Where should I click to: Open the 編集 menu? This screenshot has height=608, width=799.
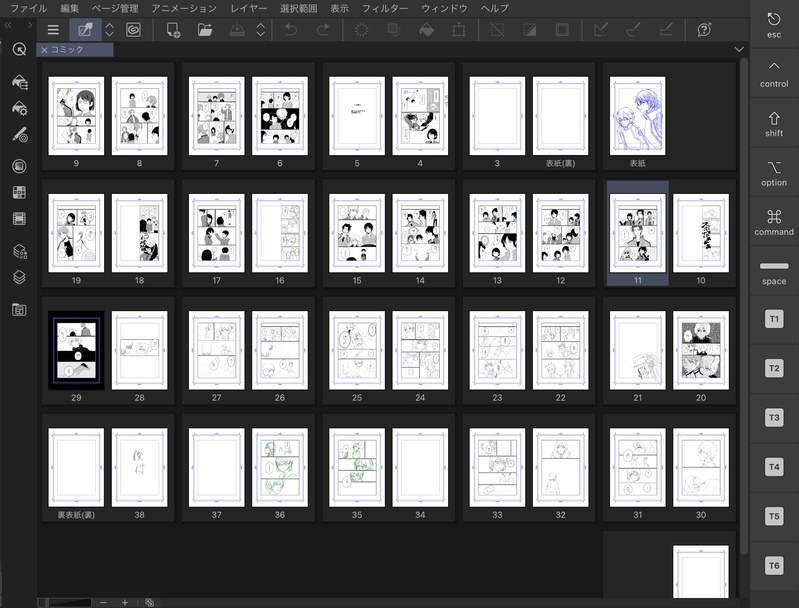[x=69, y=8]
